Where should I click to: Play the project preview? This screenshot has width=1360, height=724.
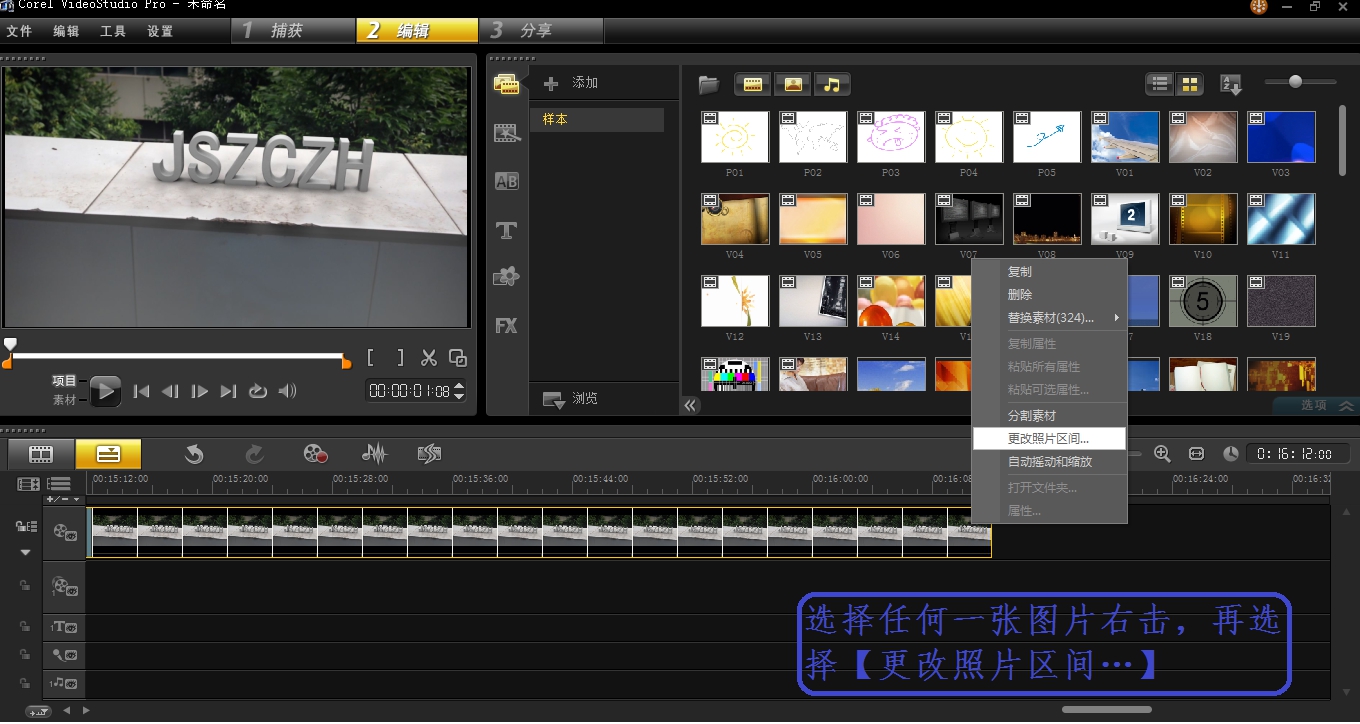(x=106, y=391)
